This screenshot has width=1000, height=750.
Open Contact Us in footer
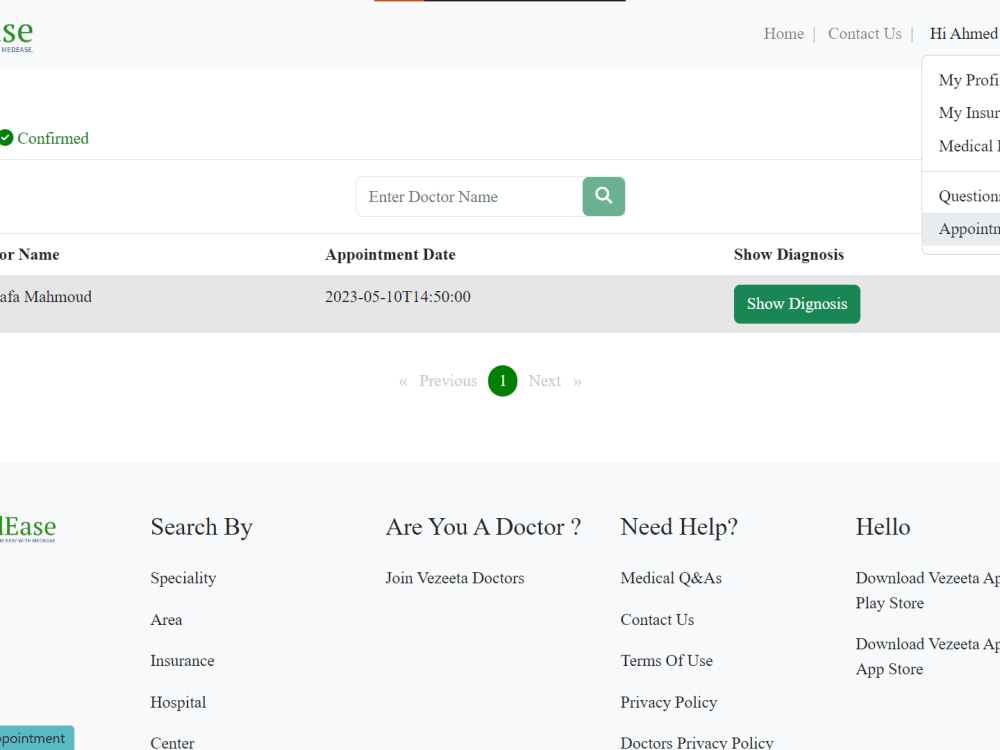coord(657,619)
